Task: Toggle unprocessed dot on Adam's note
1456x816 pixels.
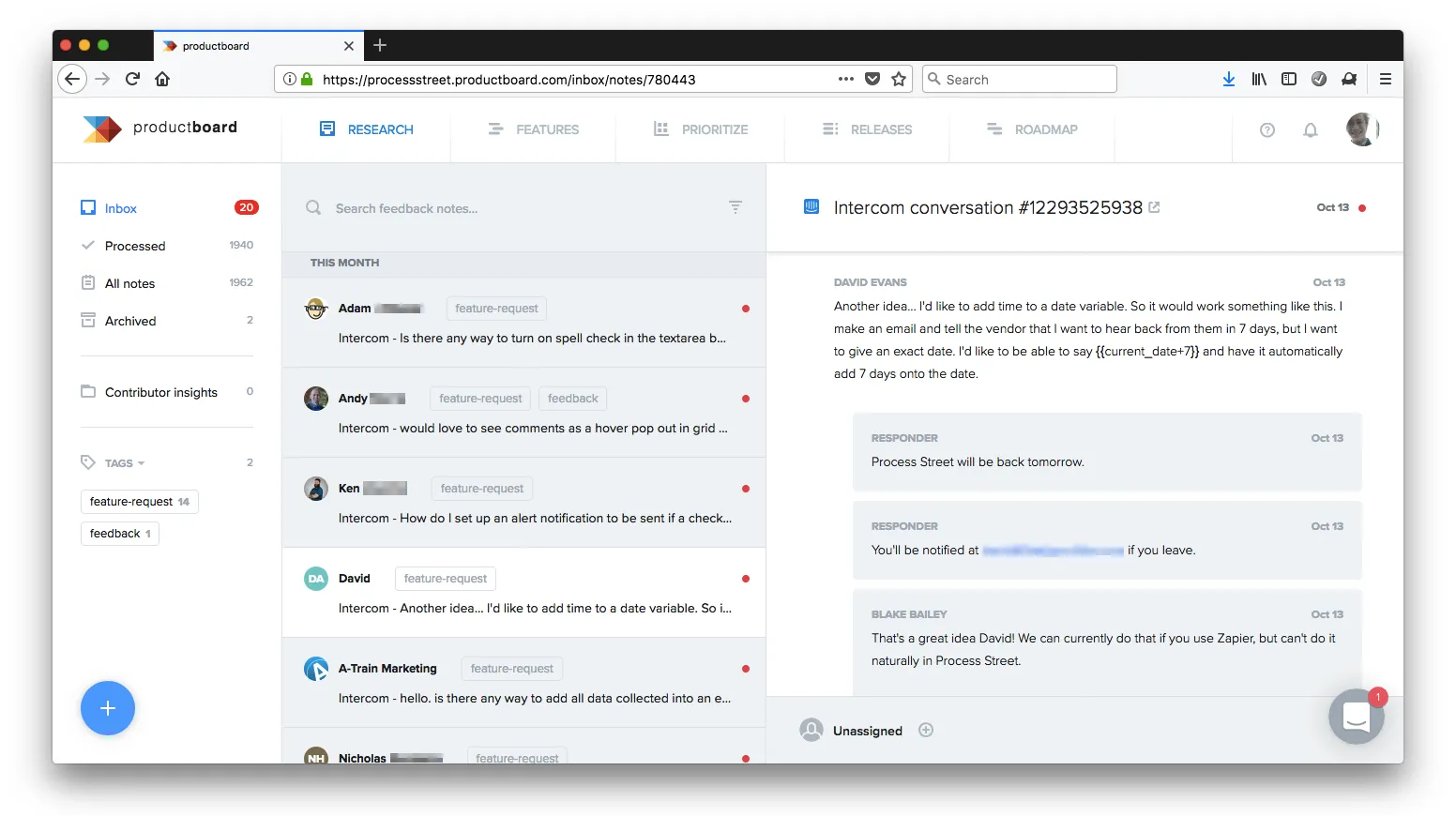Action: click(746, 309)
